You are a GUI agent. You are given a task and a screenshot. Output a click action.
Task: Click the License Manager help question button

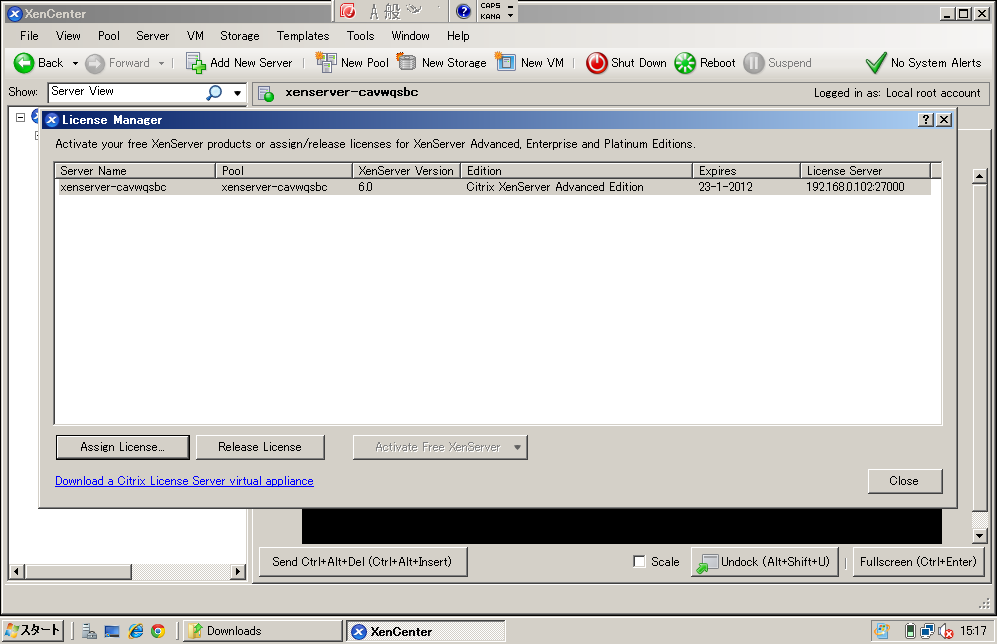pos(926,120)
